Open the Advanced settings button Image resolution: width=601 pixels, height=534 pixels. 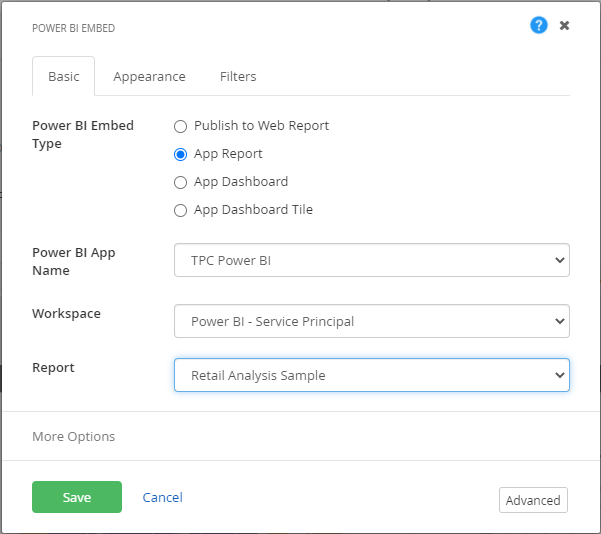[533, 500]
